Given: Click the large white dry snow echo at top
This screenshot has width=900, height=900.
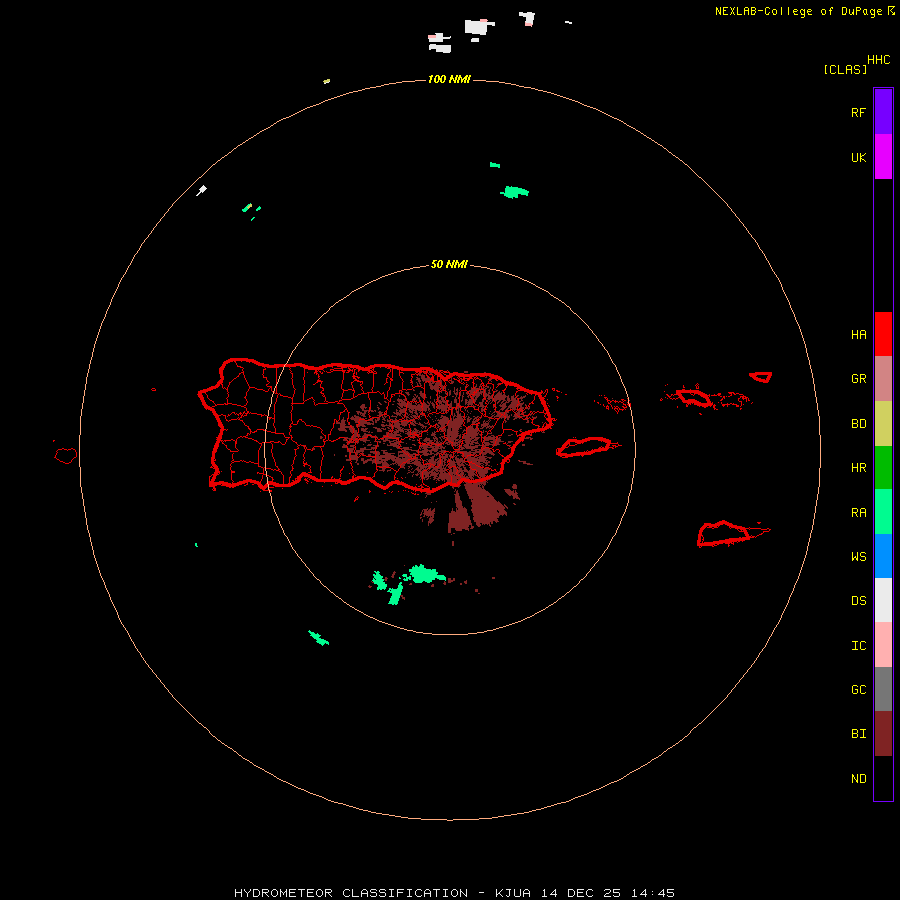Looking at the screenshot, I should coord(477,27).
